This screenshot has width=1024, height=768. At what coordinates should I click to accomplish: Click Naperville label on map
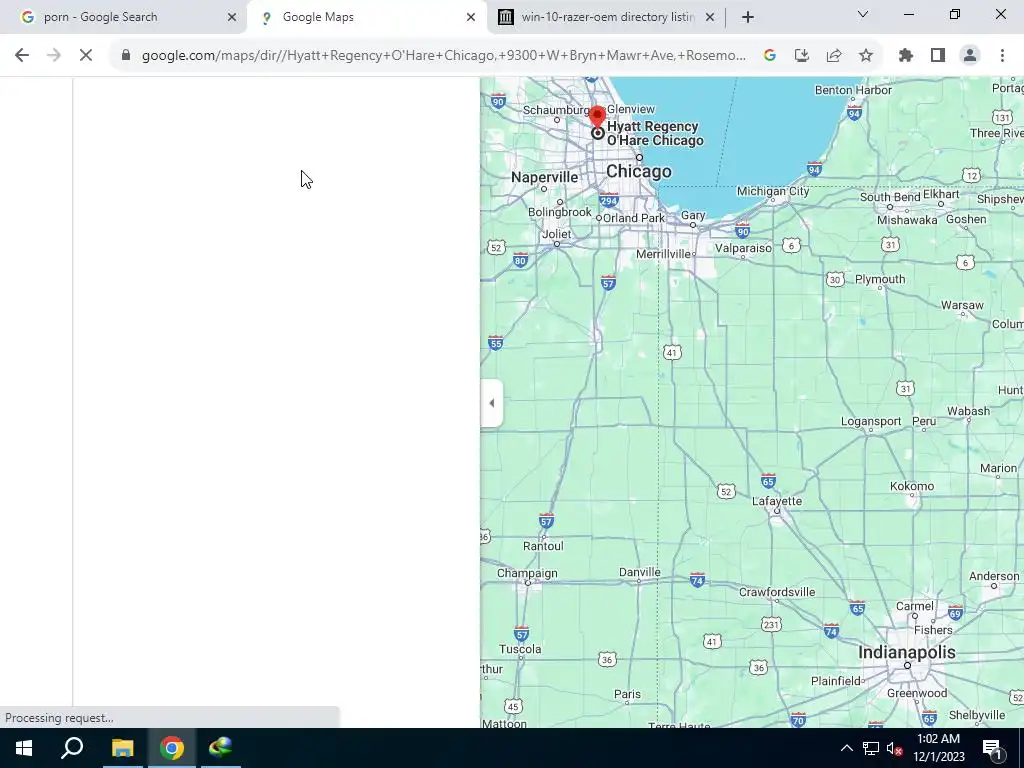pyautogui.click(x=544, y=177)
